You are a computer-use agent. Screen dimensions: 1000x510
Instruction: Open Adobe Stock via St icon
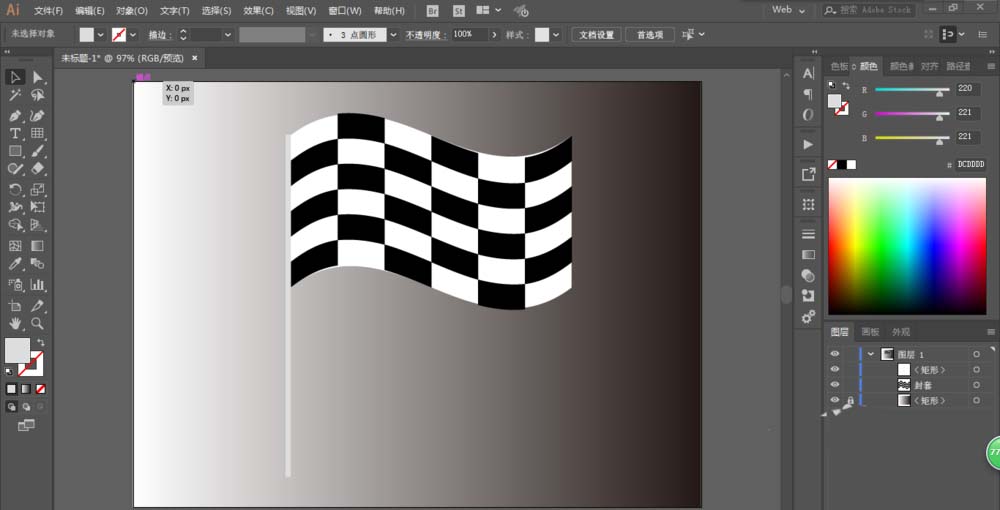coord(459,10)
